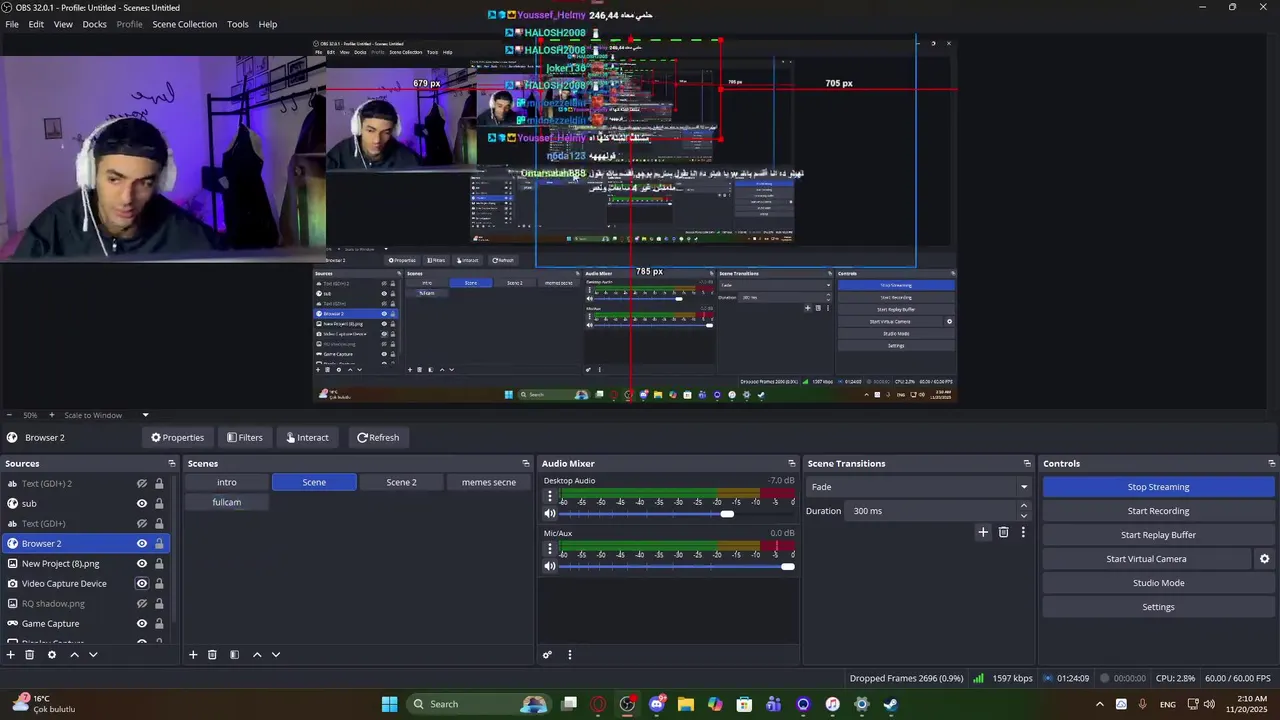Viewport: 1280px width, 720px height.
Task: Hide the sub source
Action: (x=142, y=503)
